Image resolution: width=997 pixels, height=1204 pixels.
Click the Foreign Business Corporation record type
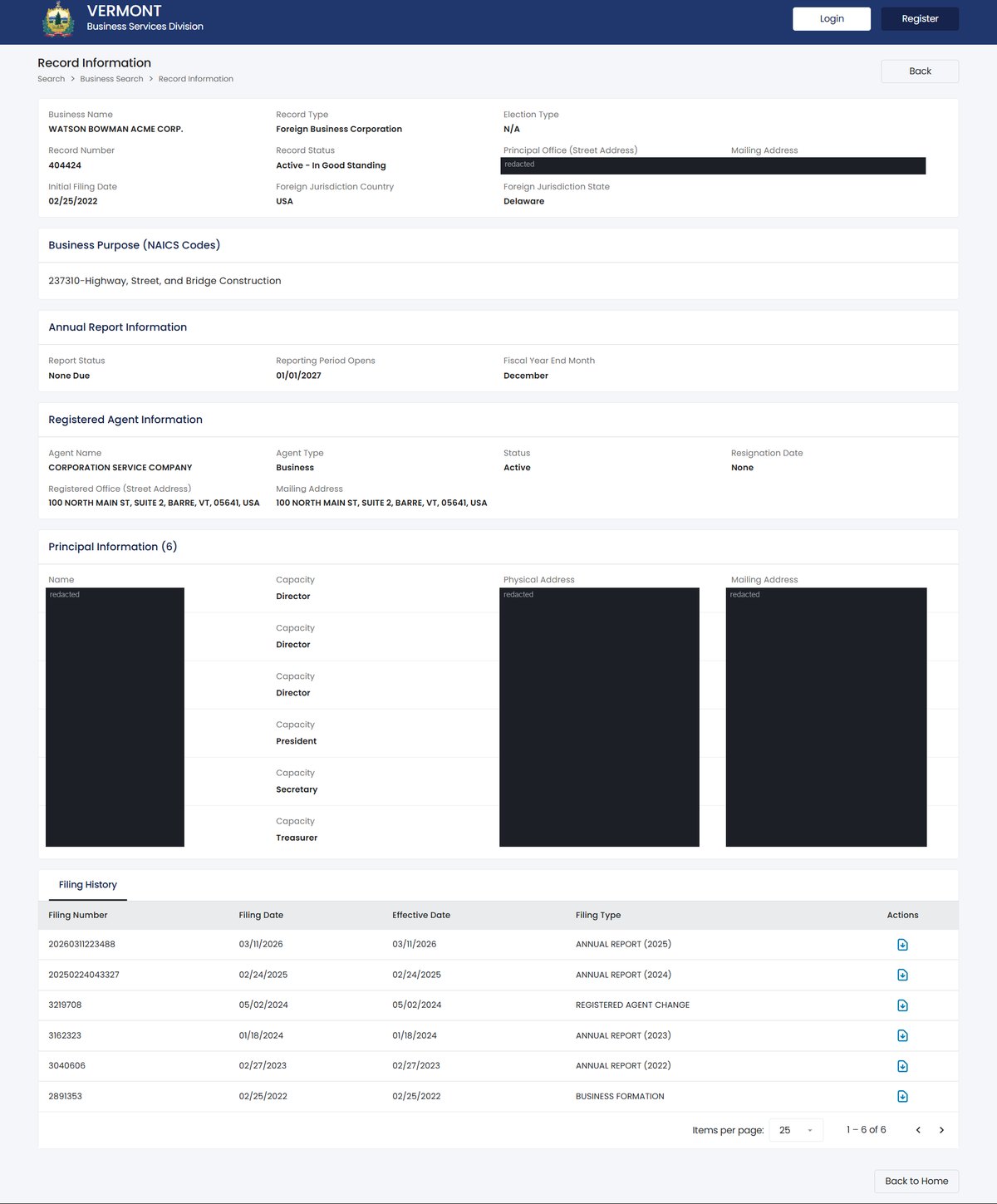(x=339, y=129)
